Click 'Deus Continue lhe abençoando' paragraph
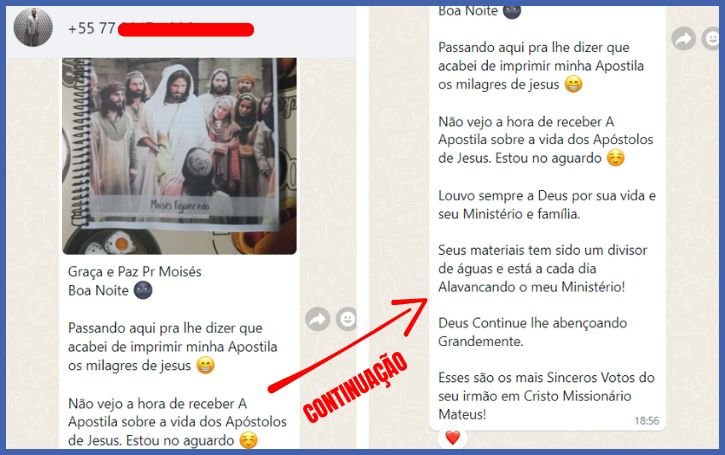Viewport: 725px width, 455px height. [532, 332]
